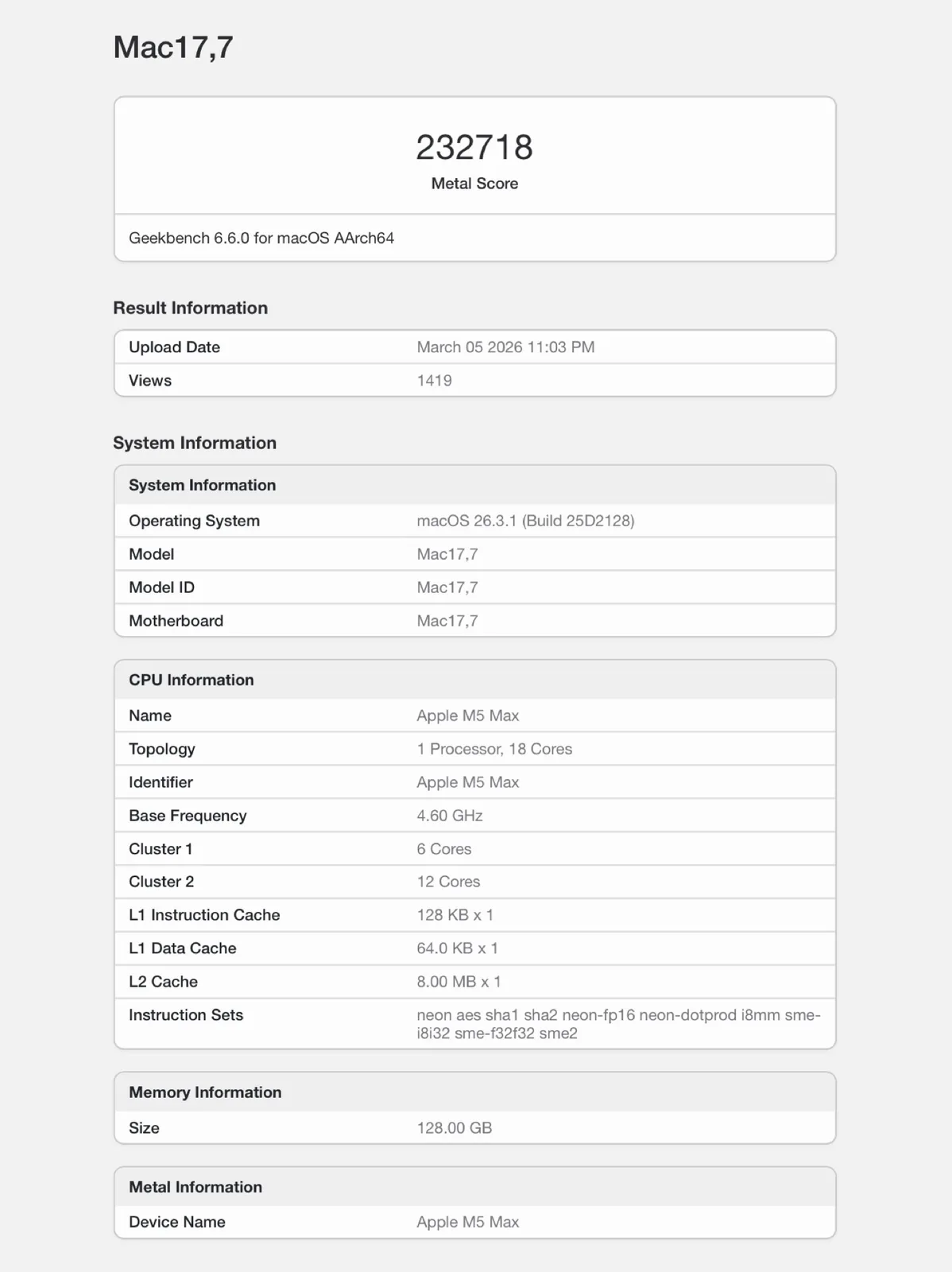This screenshot has height=1272, width=952.
Task: Click the CPU Name value Apple M5 Max
Action: pyautogui.click(x=467, y=715)
